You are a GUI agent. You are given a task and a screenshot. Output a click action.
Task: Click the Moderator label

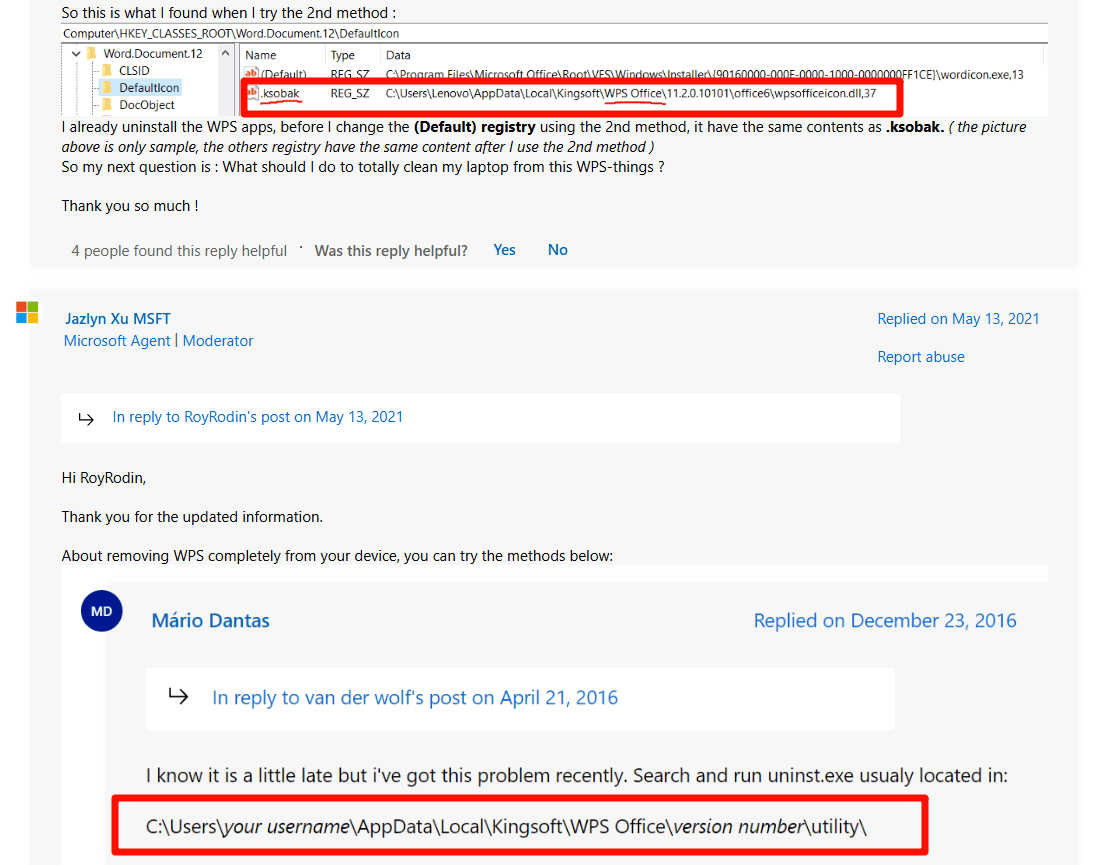218,341
